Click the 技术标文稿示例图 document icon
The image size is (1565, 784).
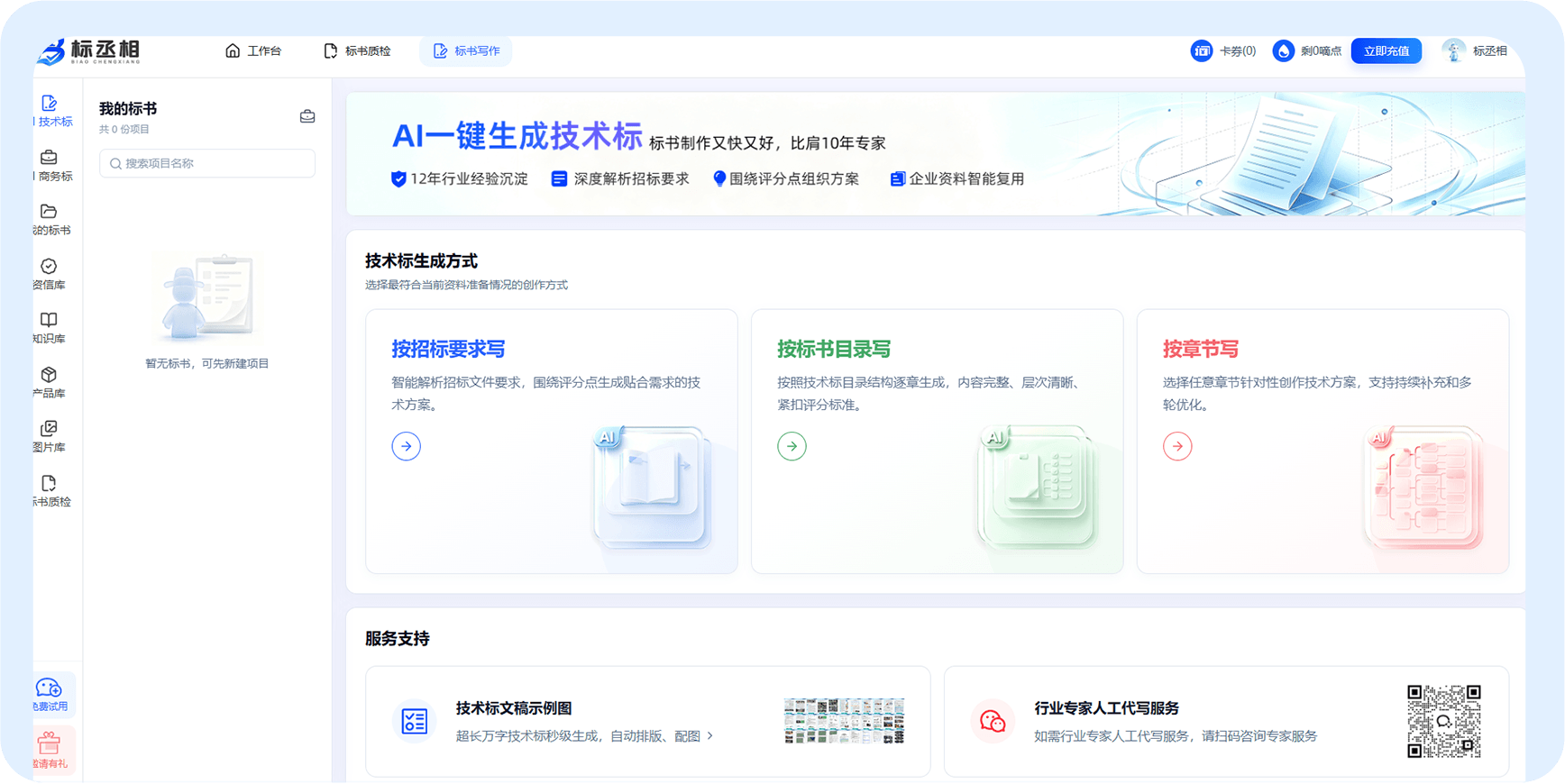[415, 721]
